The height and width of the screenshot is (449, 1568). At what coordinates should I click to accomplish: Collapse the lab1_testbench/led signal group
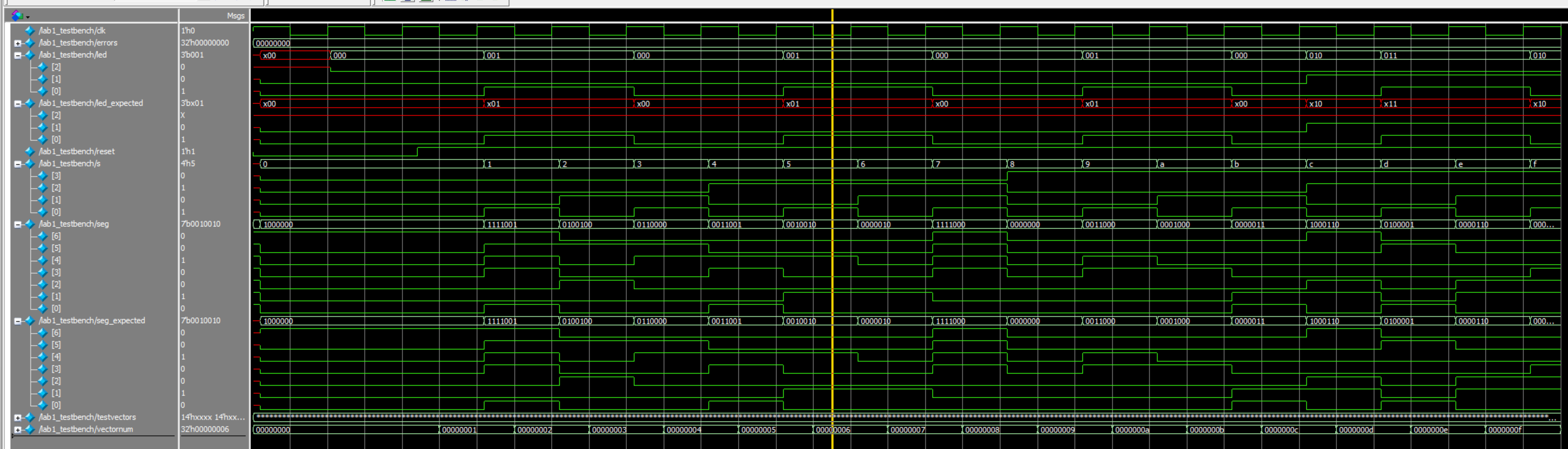[18, 55]
